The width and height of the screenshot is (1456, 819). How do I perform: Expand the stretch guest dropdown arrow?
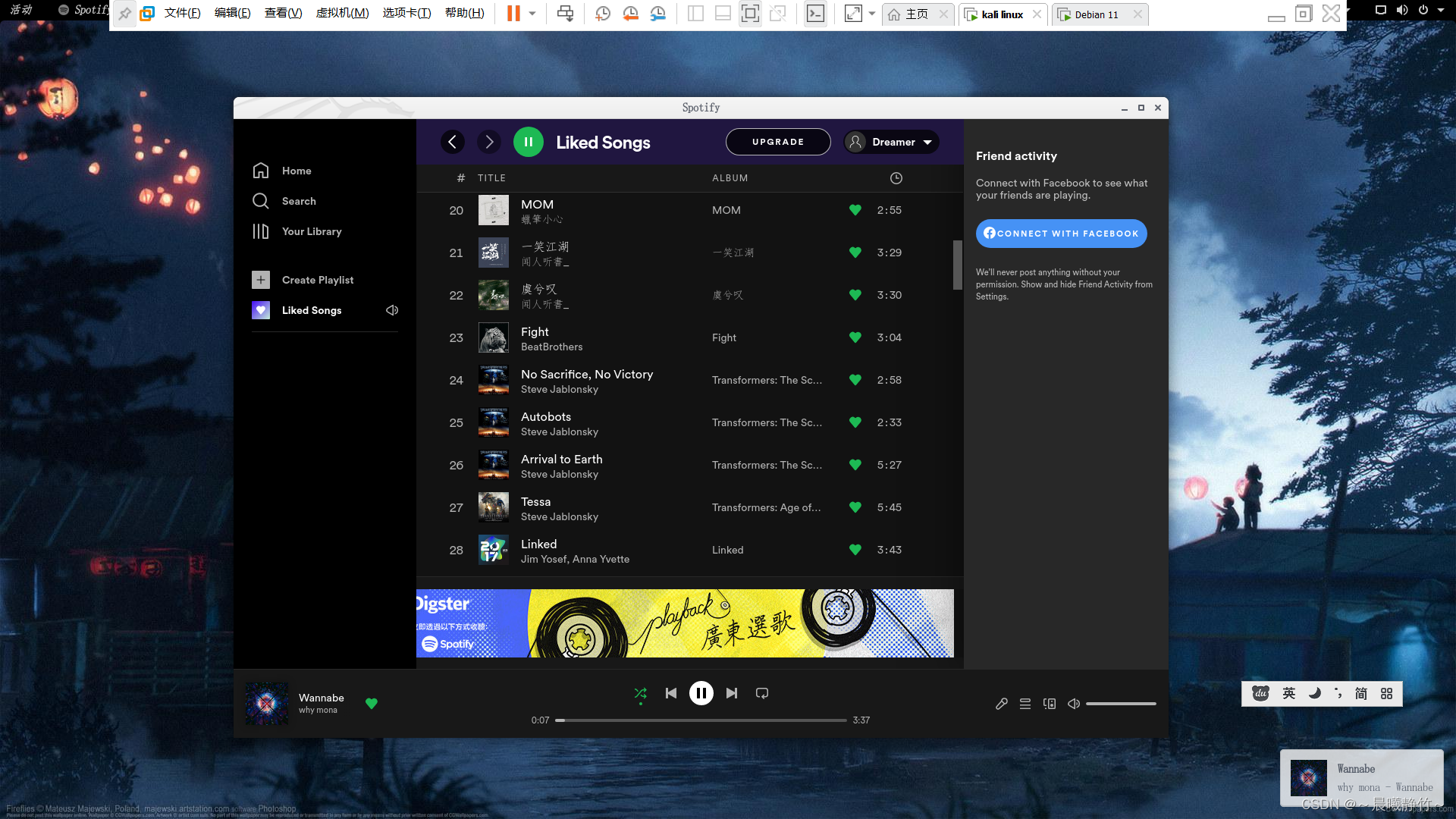tap(872, 14)
